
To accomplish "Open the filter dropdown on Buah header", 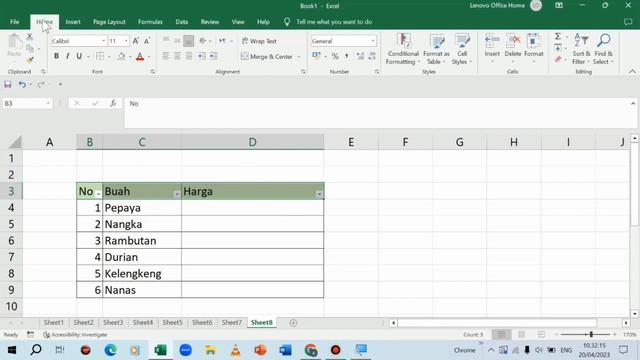I will (177, 194).
